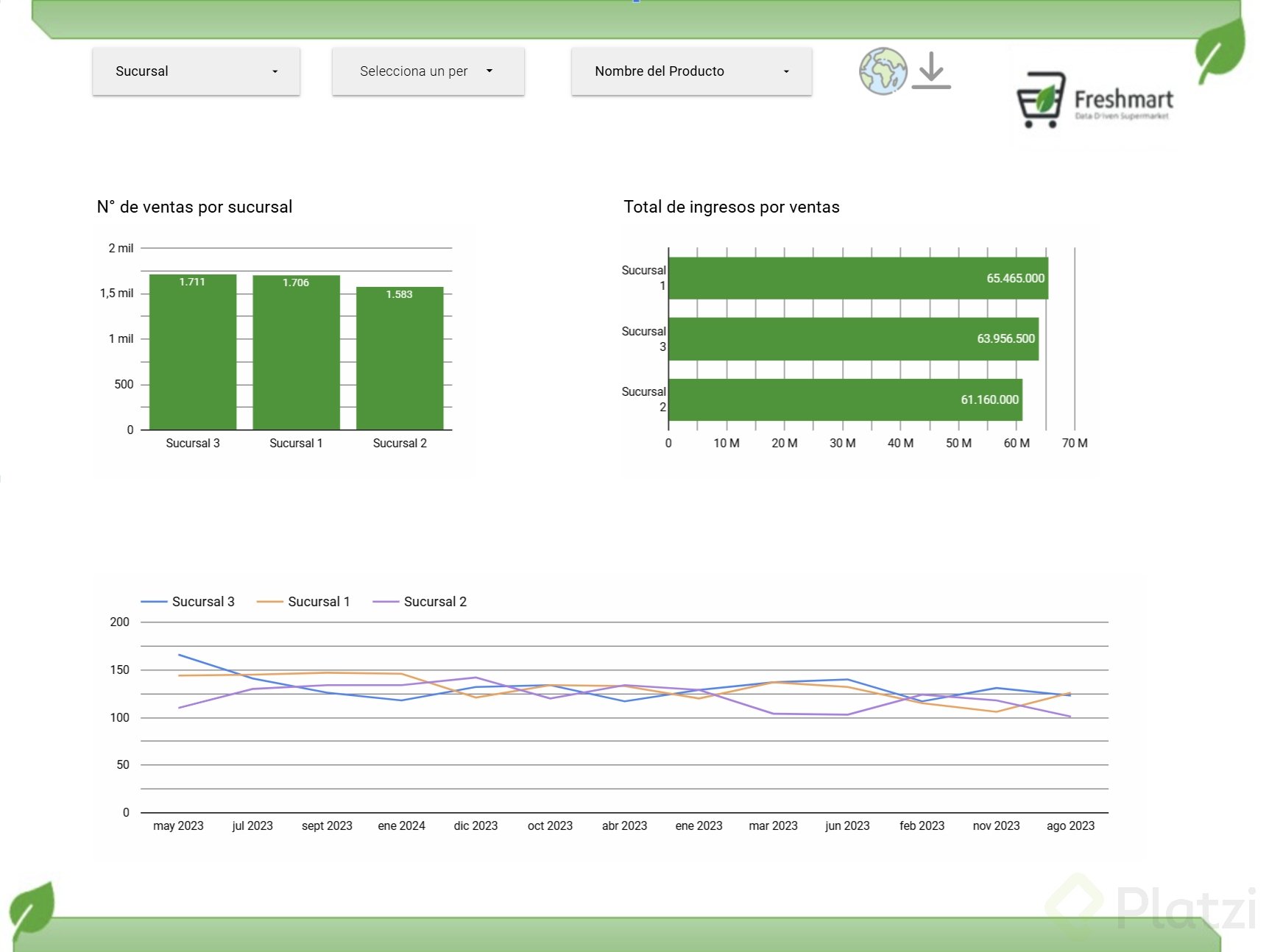
Task: Open the 'Selecciona un per' period dropdown
Action: pos(428,71)
